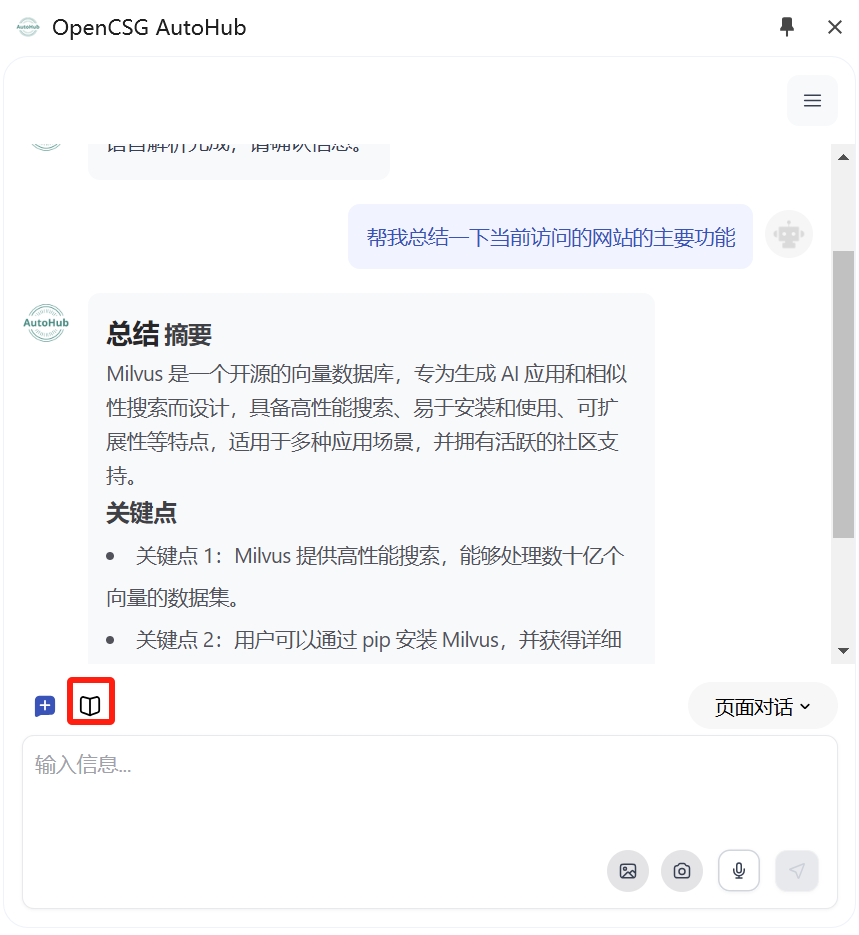Viewport: 859px width, 935px height.
Task: Click the robot user avatar
Action: (x=789, y=234)
